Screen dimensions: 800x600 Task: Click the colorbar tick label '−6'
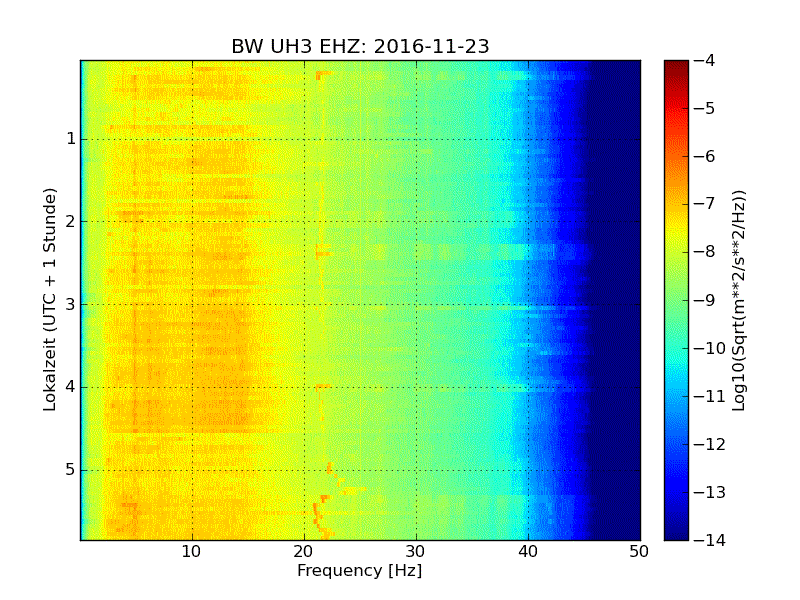click(705, 157)
